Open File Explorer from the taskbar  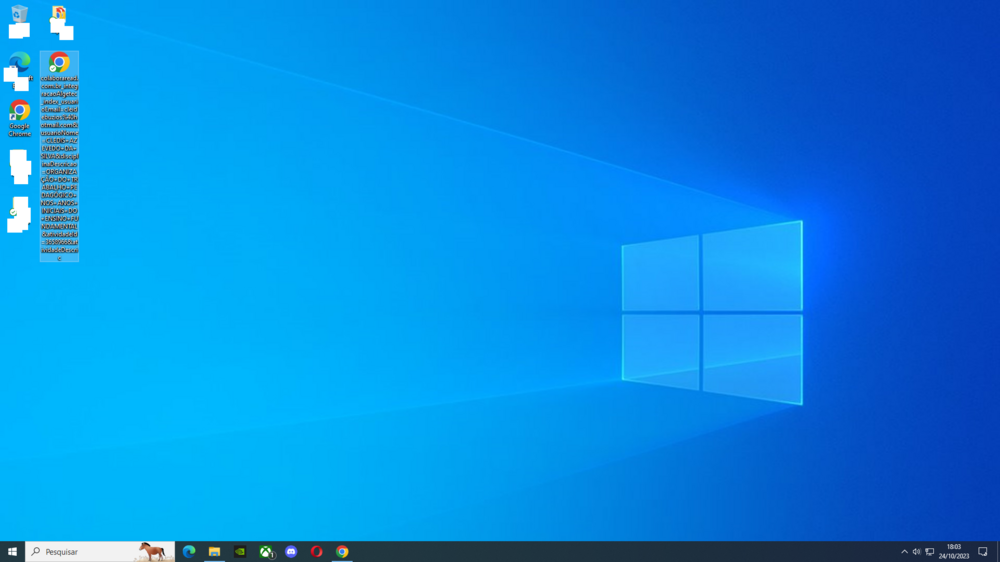[214, 551]
